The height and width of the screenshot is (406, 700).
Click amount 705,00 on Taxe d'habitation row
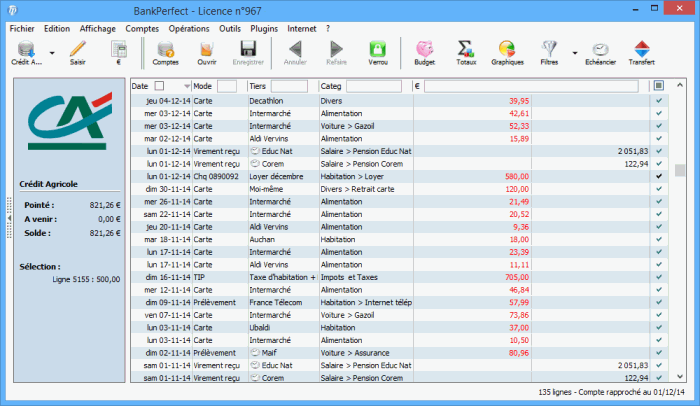pos(517,277)
